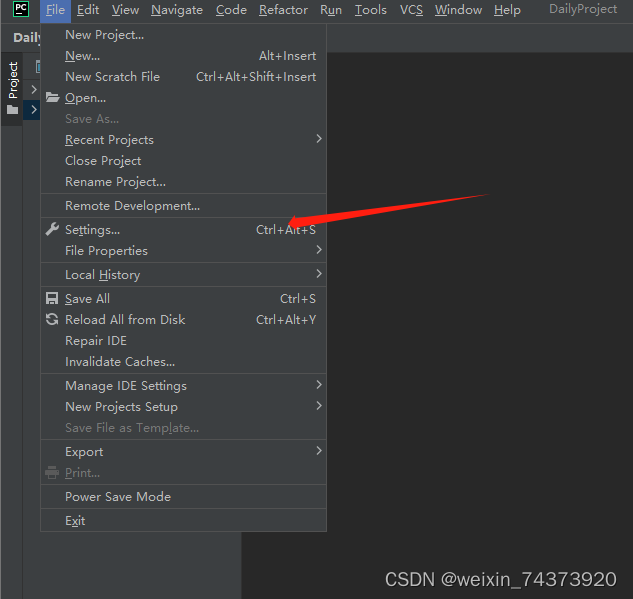Select Manage IDE Settings
The height and width of the screenshot is (599, 633).
pyautogui.click(x=183, y=385)
